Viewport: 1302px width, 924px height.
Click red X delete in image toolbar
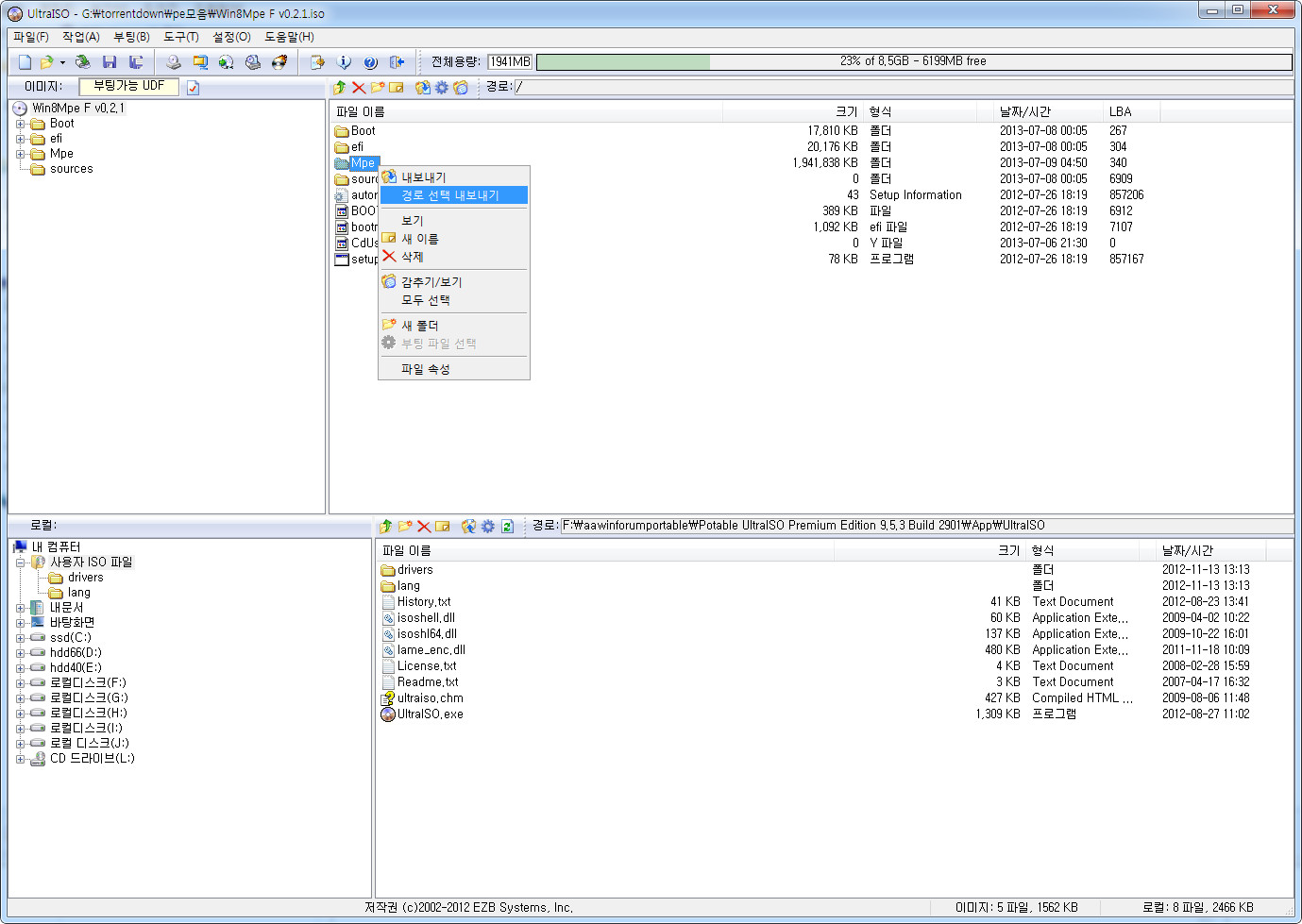[x=359, y=88]
